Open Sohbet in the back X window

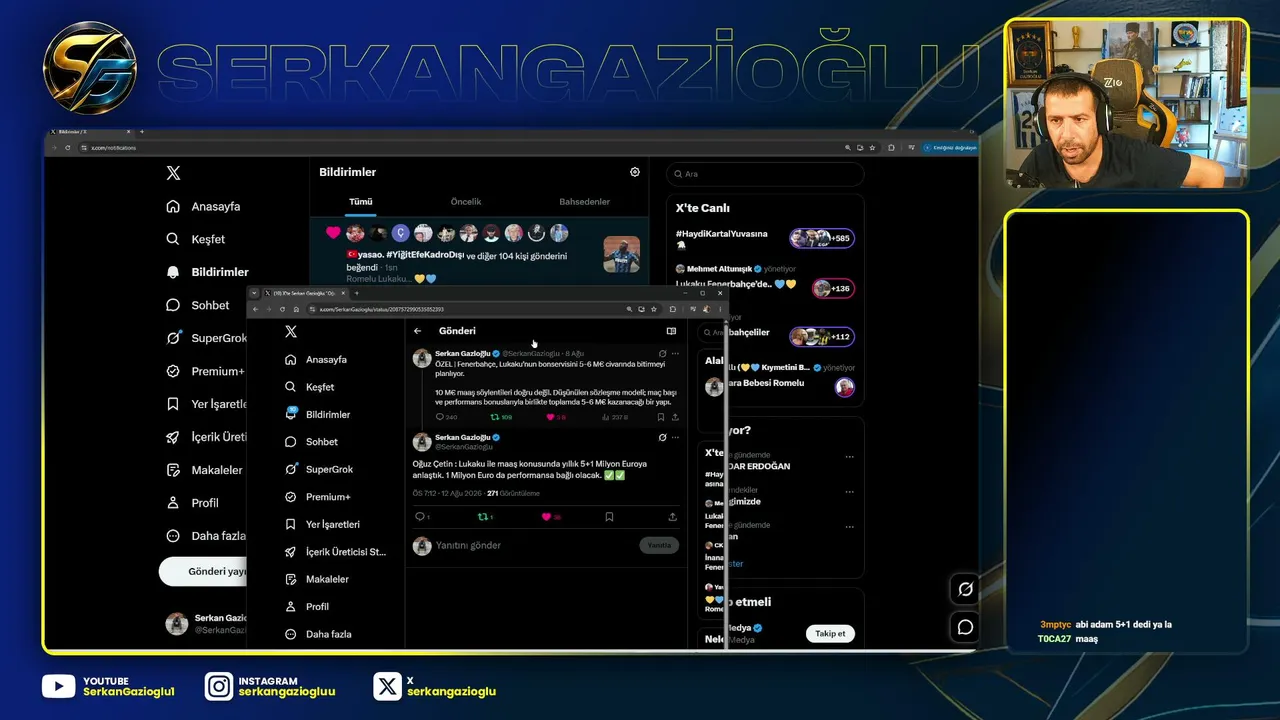(x=198, y=305)
